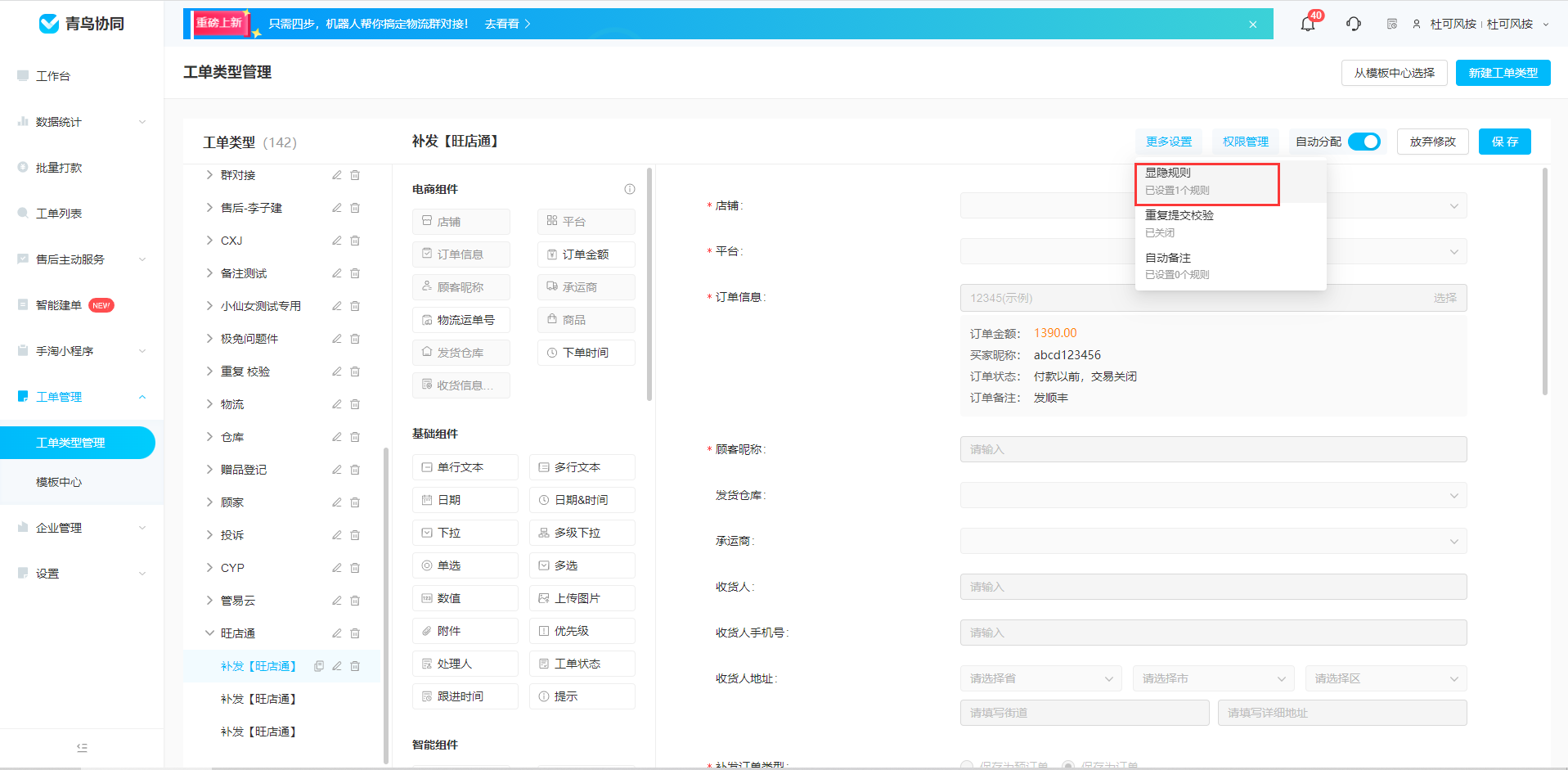Click the customer service headset icon
The height and width of the screenshot is (770, 1568).
click(x=1354, y=24)
